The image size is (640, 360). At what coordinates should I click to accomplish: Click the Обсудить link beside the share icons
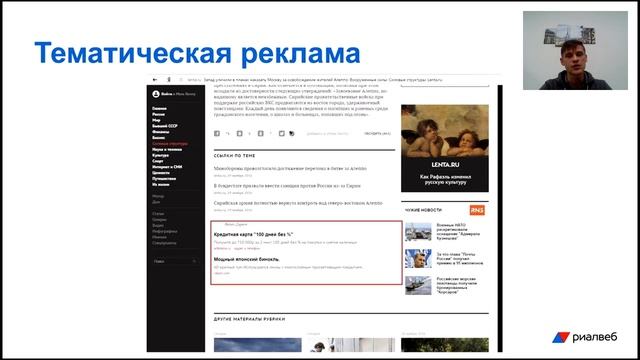377,133
